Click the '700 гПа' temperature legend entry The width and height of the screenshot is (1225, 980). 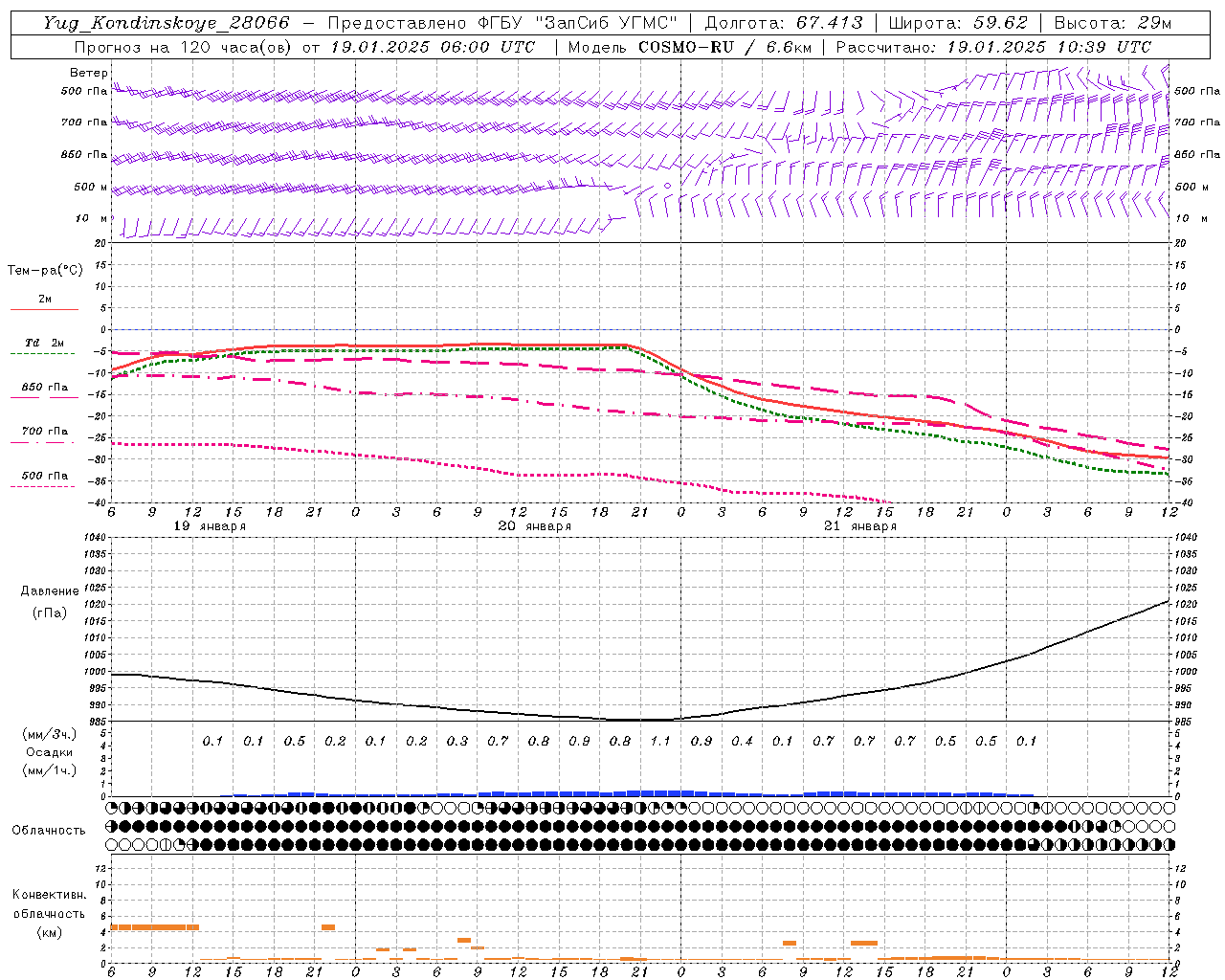(45, 432)
